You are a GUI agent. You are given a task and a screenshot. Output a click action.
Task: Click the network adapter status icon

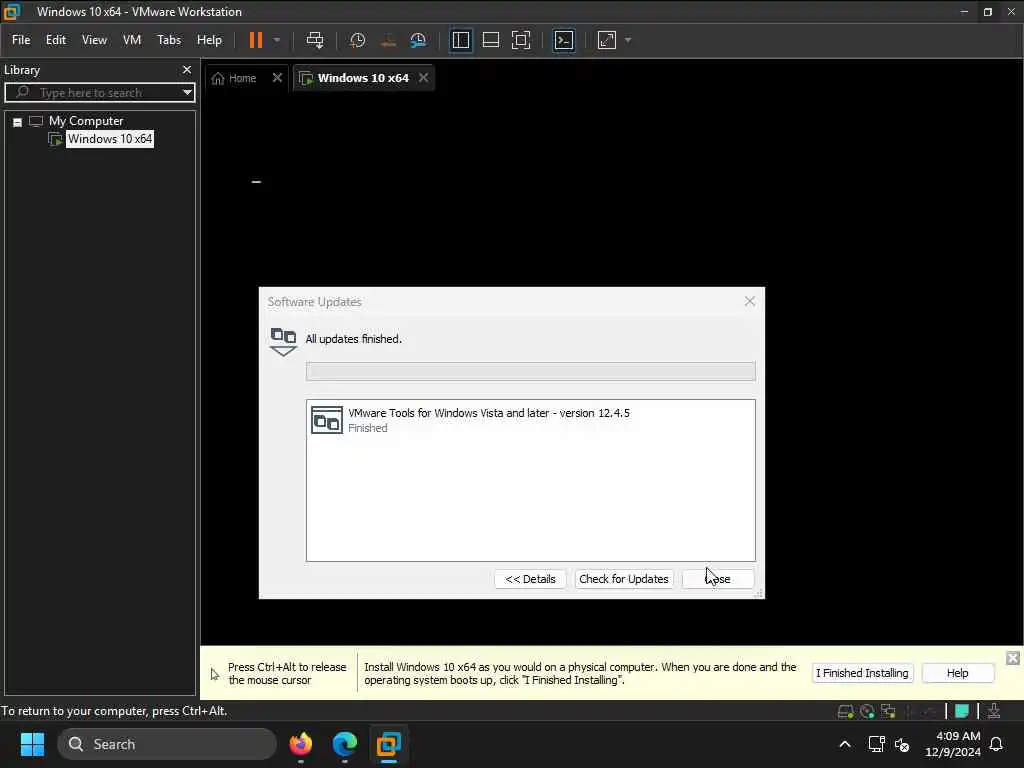pyautogui.click(x=888, y=712)
